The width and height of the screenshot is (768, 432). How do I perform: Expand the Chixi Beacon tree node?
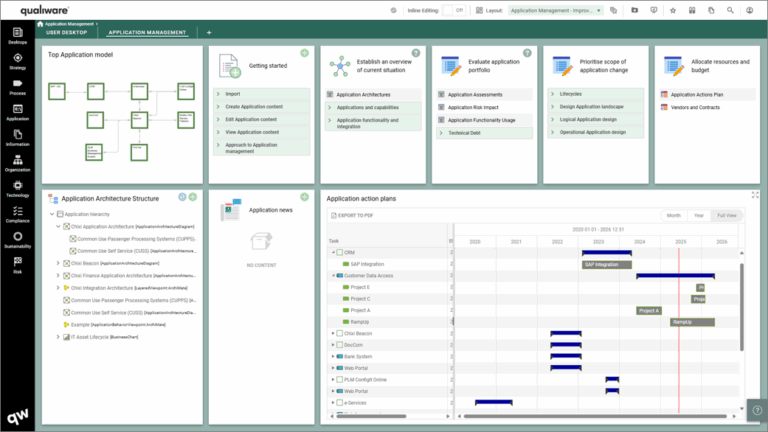(58, 262)
